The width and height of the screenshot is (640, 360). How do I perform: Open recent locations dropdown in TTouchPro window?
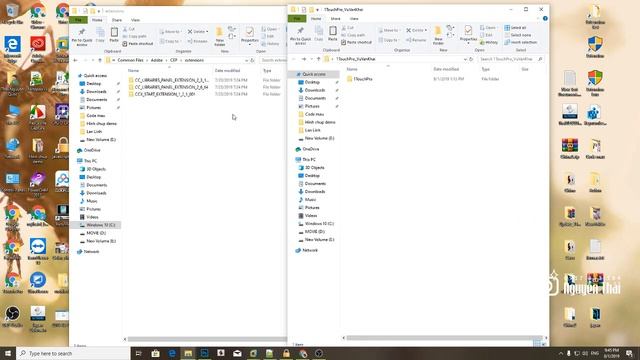coord(311,59)
